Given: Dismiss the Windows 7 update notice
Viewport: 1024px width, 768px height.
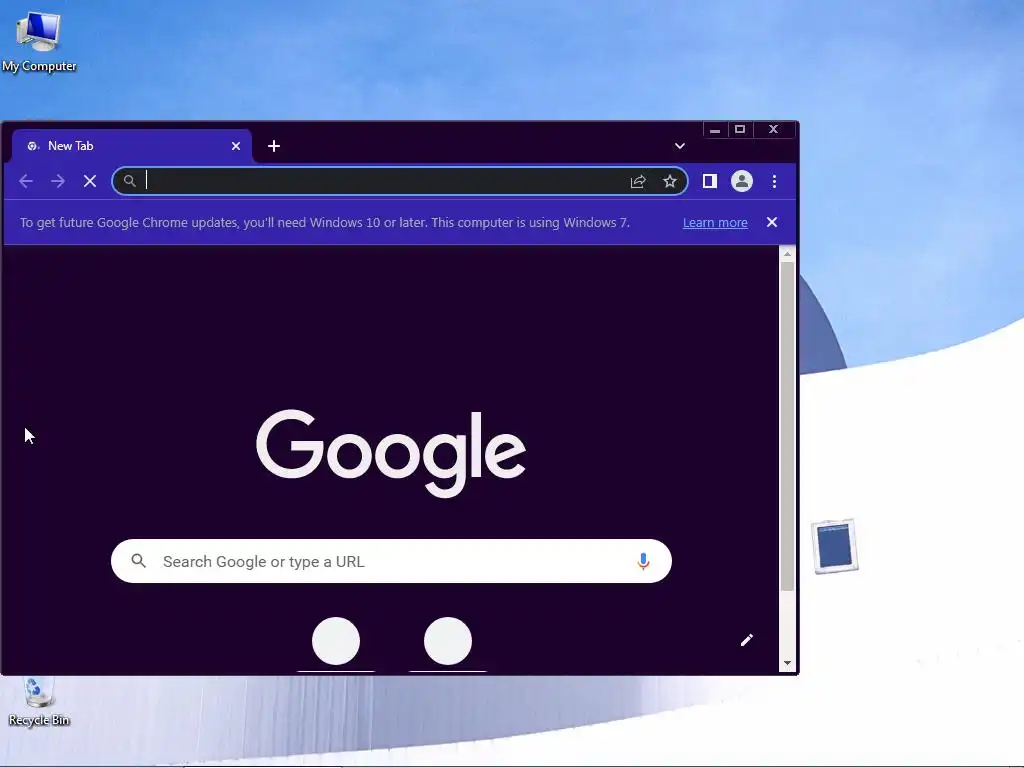Looking at the screenshot, I should [772, 222].
